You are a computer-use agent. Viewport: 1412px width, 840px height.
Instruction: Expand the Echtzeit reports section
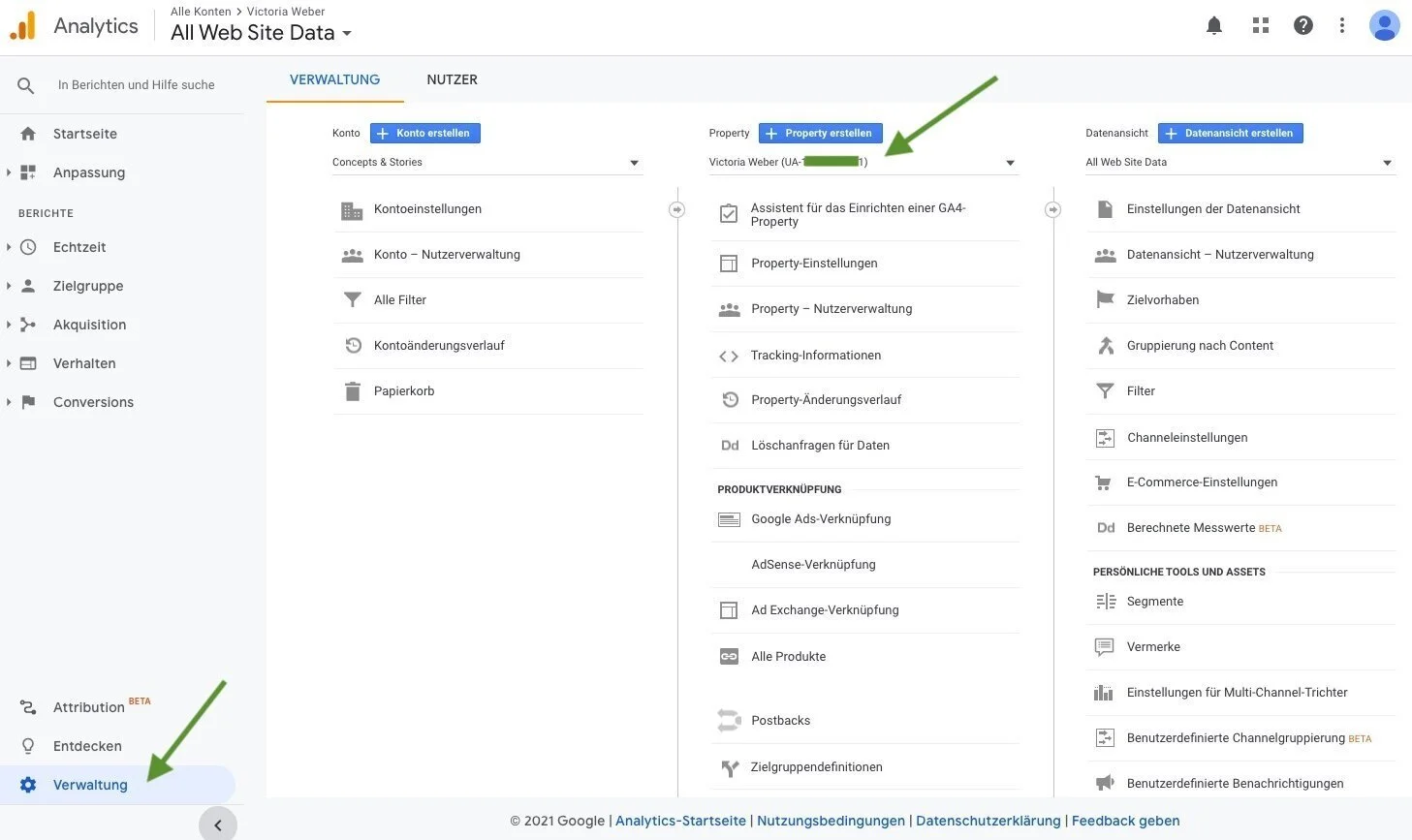click(9, 247)
